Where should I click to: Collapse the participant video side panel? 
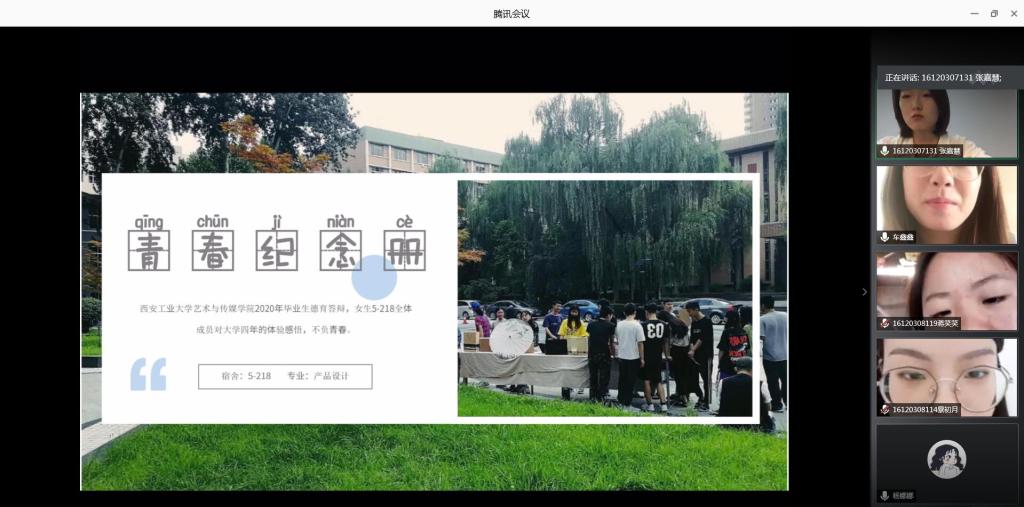tap(865, 292)
